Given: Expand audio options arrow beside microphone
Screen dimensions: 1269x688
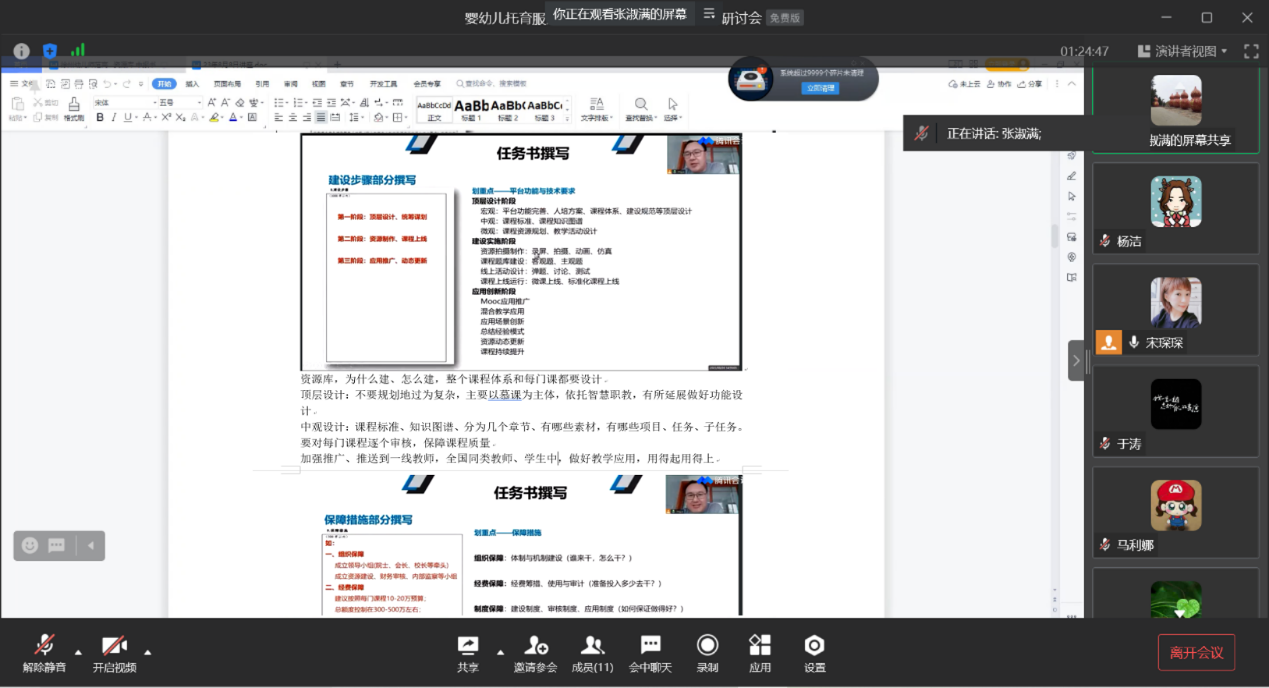Looking at the screenshot, I should pyautogui.click(x=79, y=646).
